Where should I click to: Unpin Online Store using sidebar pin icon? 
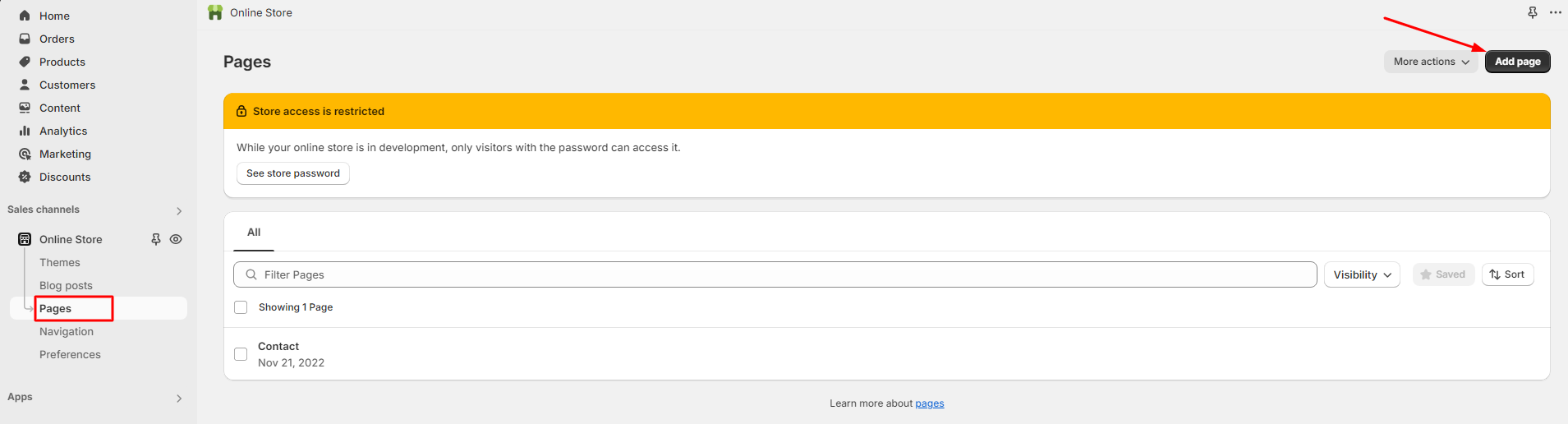click(x=156, y=239)
